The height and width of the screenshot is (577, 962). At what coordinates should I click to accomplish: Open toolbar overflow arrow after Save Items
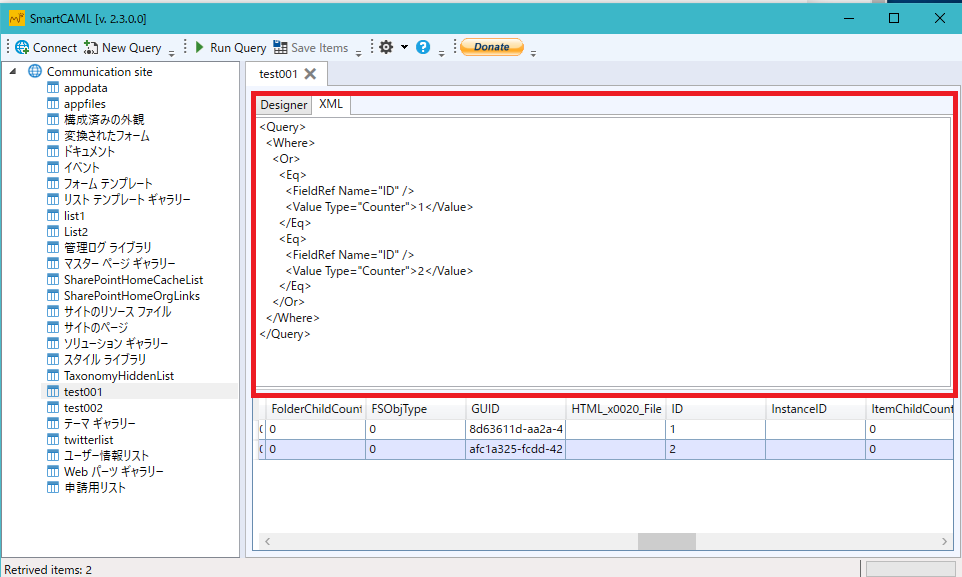[358, 53]
